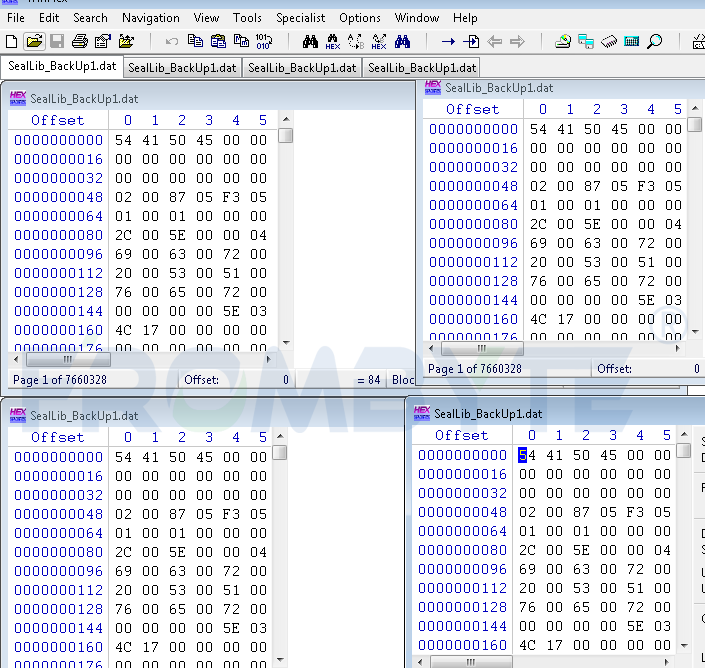Click the Open RAM chip icon

pos(609,42)
